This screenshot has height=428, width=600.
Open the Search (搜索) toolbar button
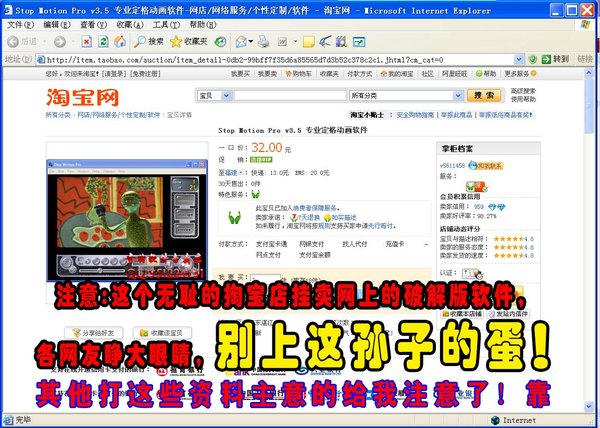point(148,42)
